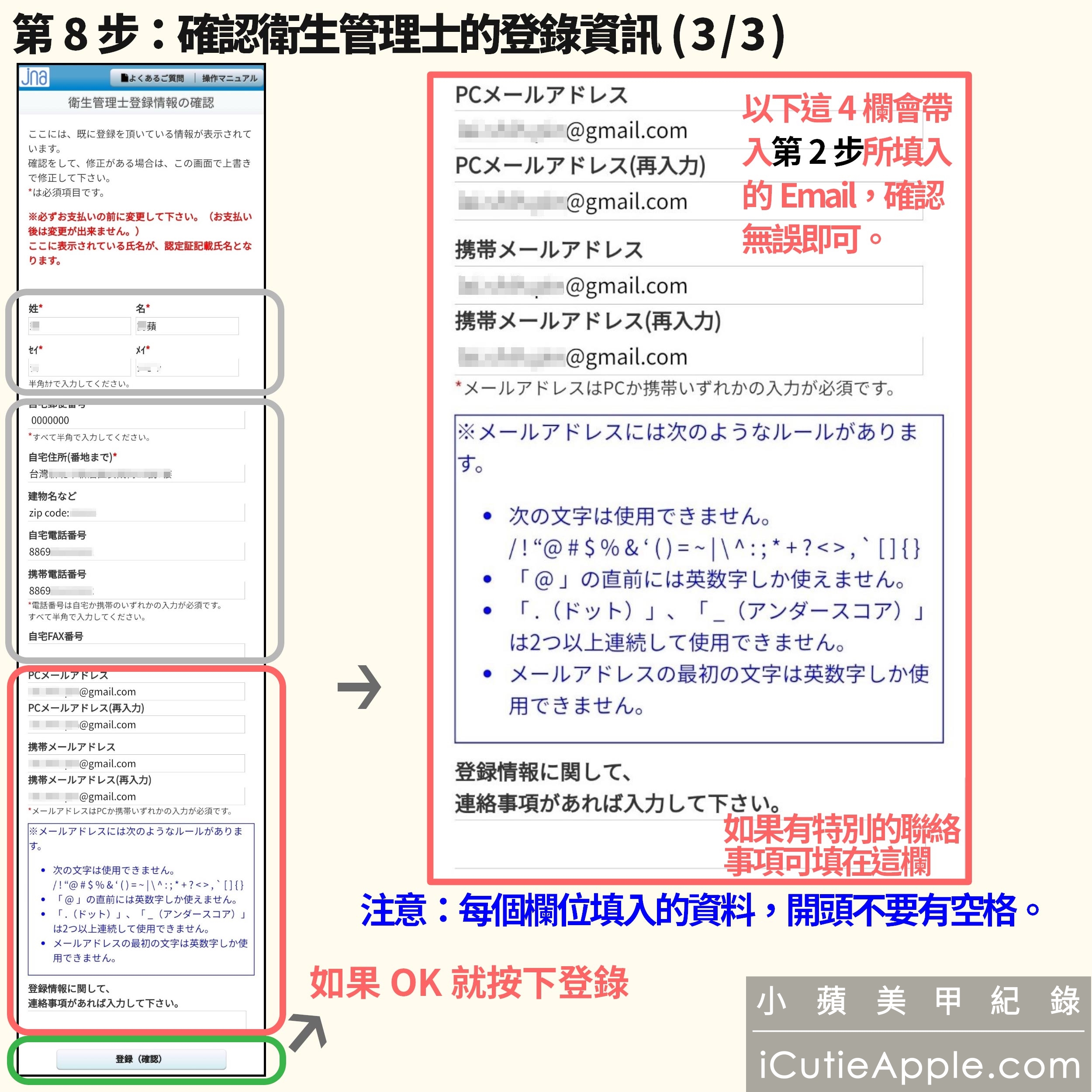Click the contact notes field in the small form
The image size is (1092, 1092).
click(137, 1020)
